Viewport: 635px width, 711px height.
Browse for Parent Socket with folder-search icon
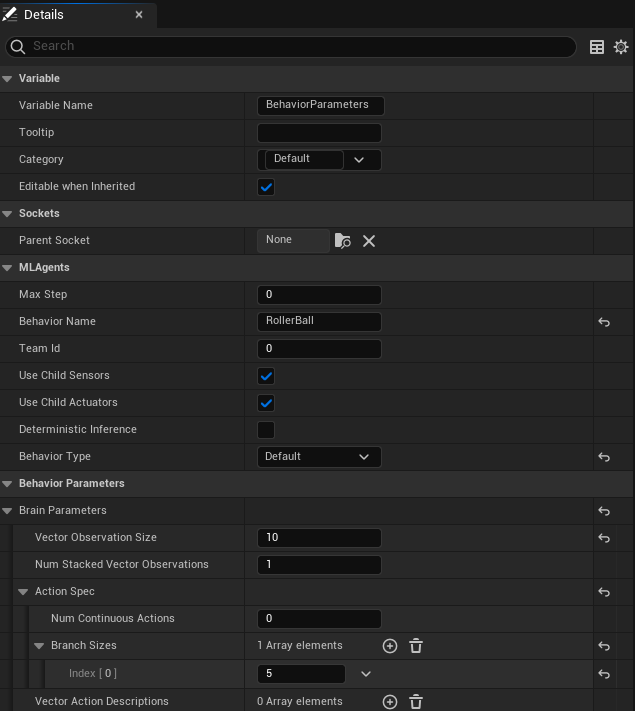[342, 240]
